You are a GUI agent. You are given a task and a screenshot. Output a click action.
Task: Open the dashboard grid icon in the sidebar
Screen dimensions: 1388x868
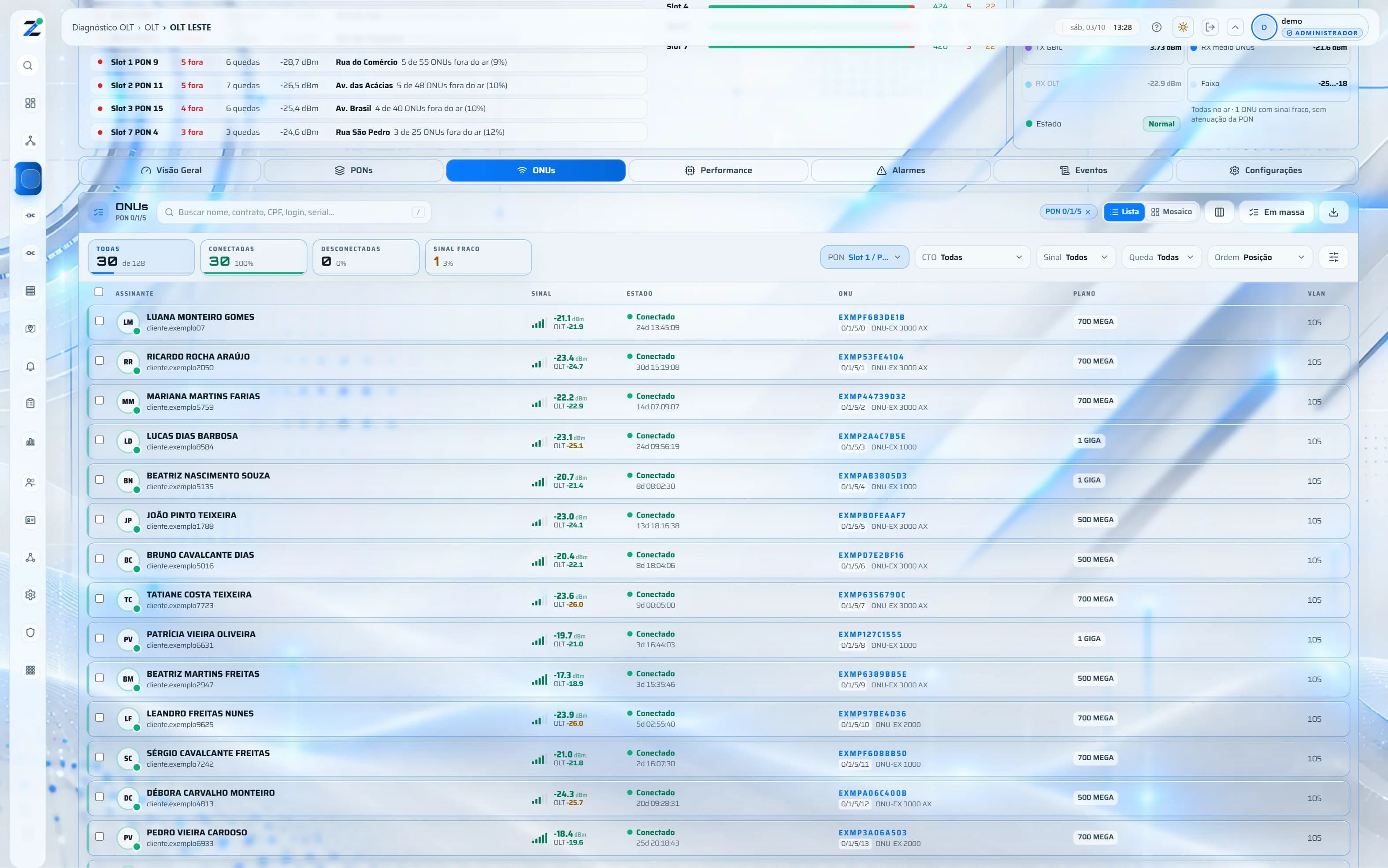point(30,103)
